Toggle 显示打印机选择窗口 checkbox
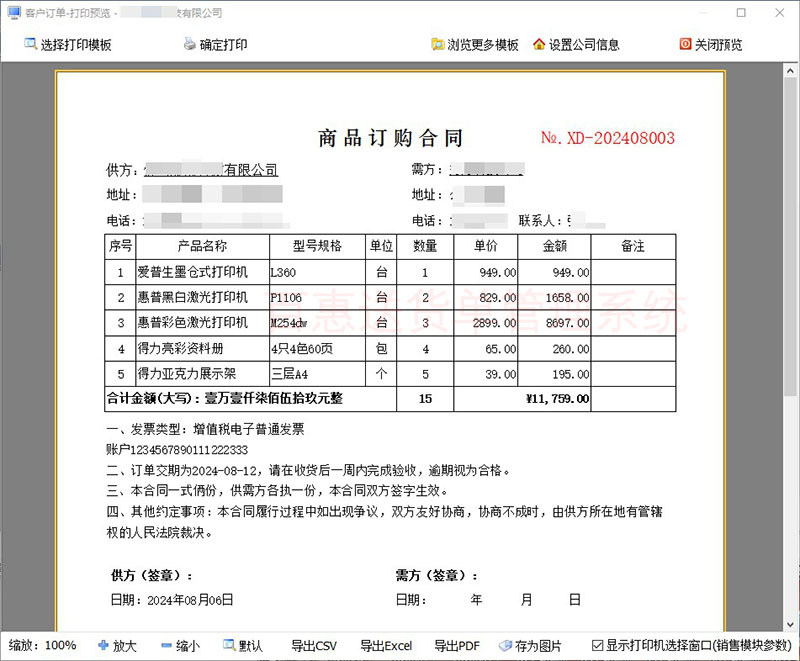 click(597, 646)
